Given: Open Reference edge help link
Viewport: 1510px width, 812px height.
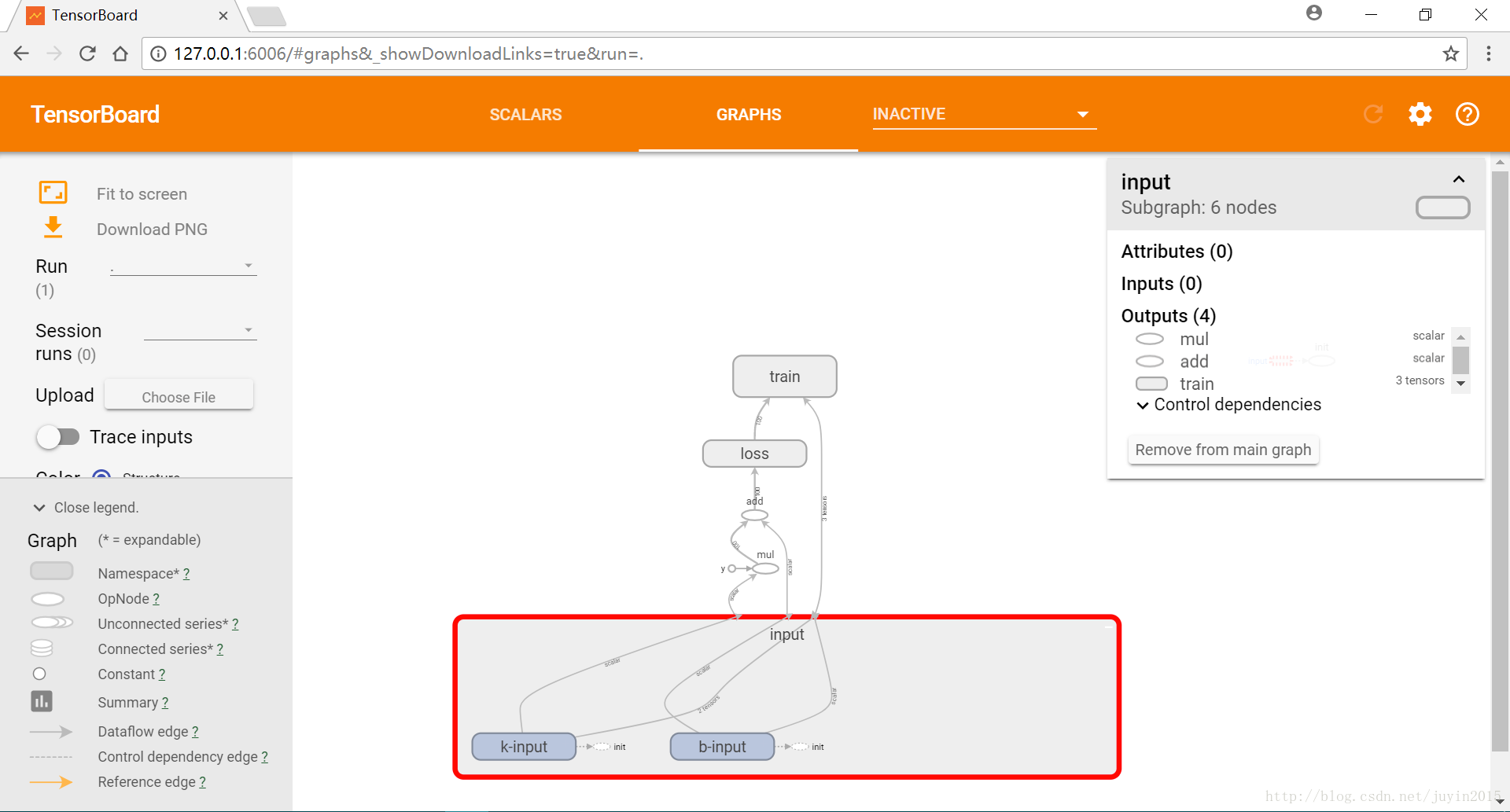Looking at the screenshot, I should click(202, 782).
